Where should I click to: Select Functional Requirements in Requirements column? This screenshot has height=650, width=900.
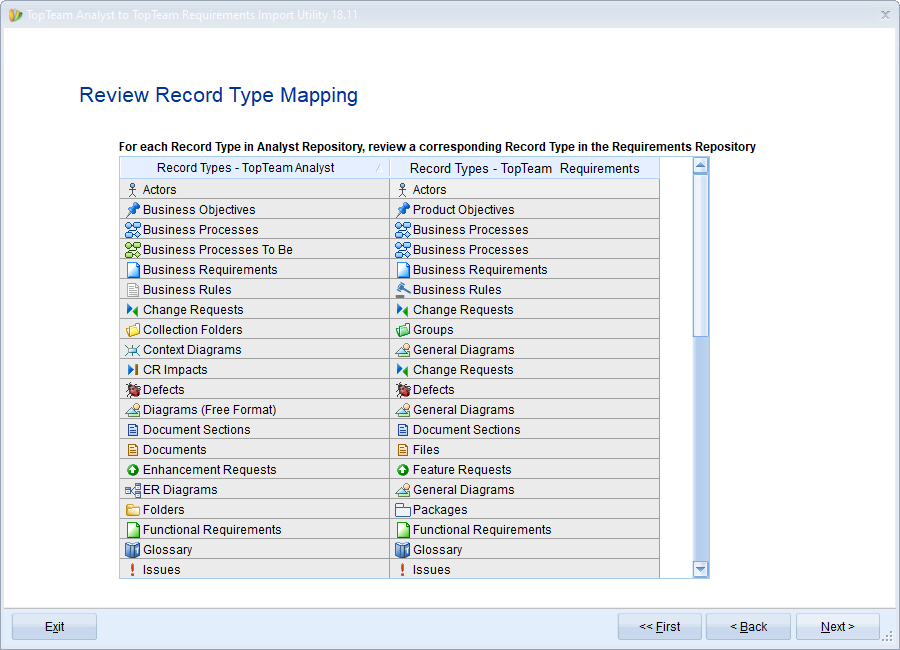[x=525, y=530]
